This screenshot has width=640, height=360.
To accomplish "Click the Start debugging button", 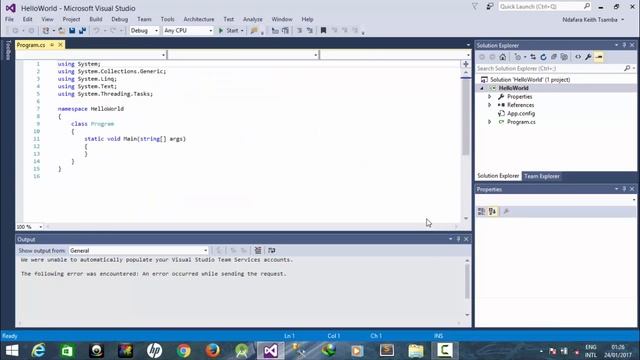I will pyautogui.click(x=228, y=31).
